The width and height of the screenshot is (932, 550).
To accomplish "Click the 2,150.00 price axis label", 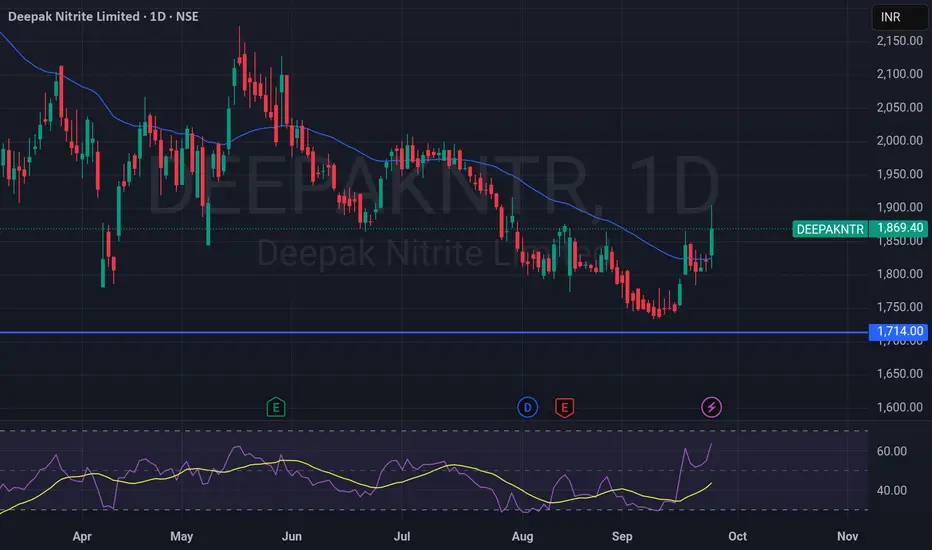I will click(x=899, y=41).
